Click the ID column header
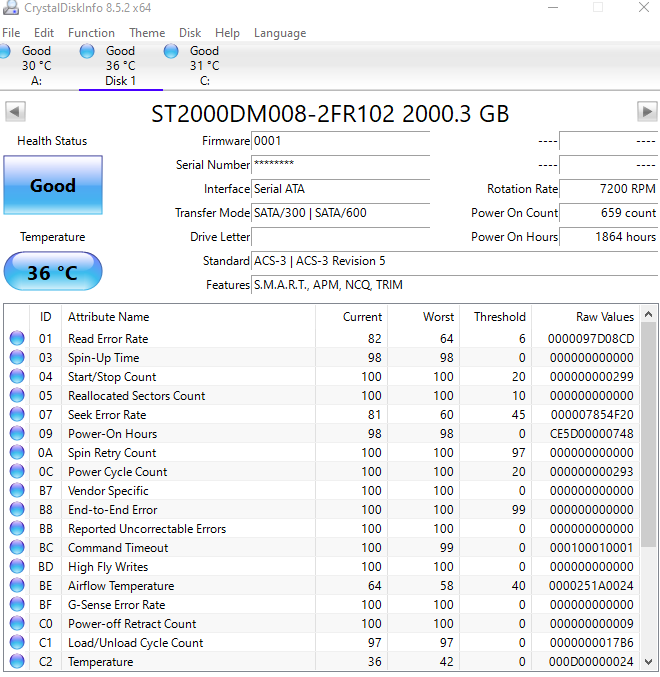Image resolution: width=660 pixels, height=677 pixels. click(x=45, y=317)
